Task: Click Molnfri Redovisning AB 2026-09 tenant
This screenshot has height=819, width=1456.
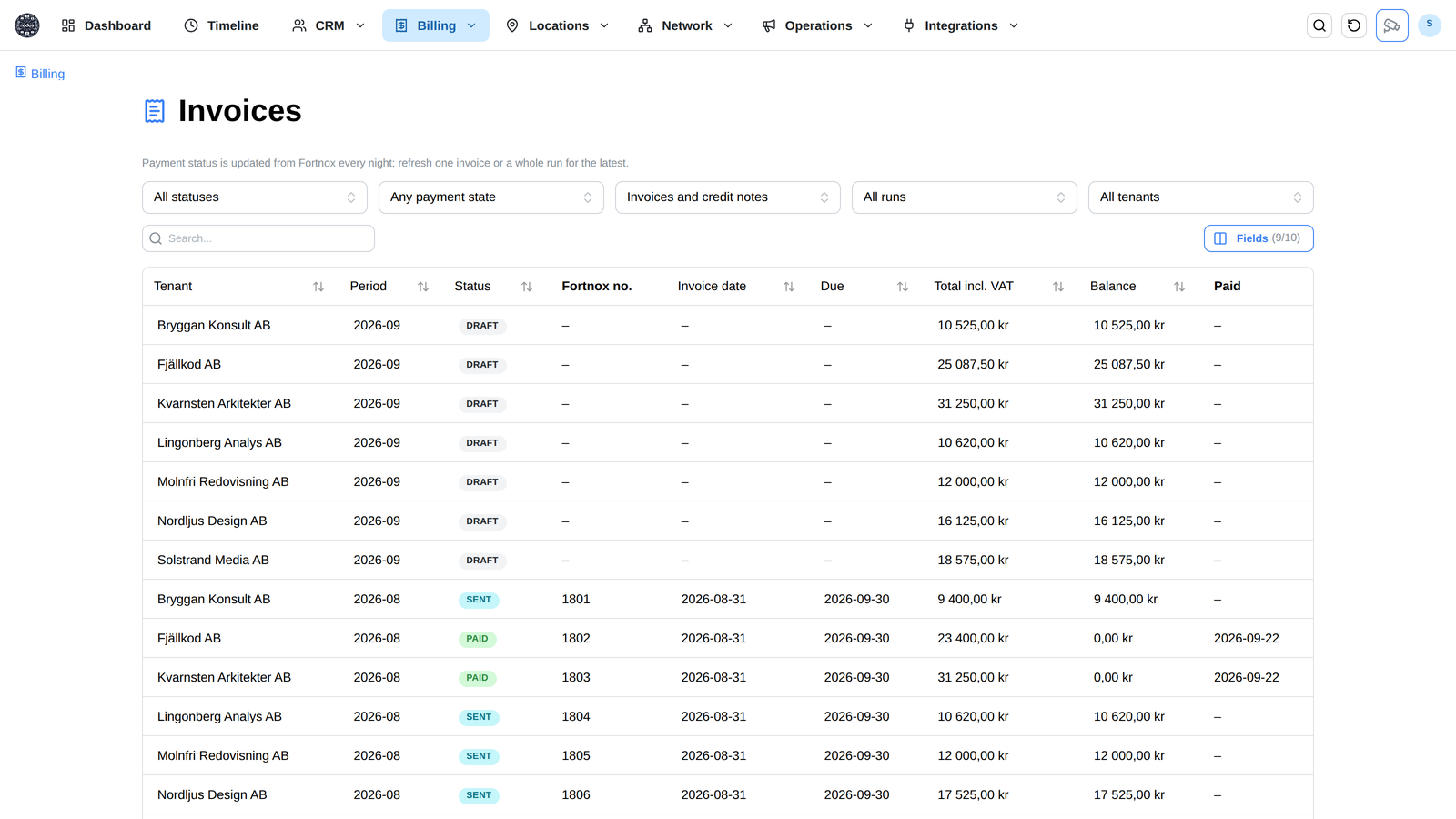Action: point(223,481)
